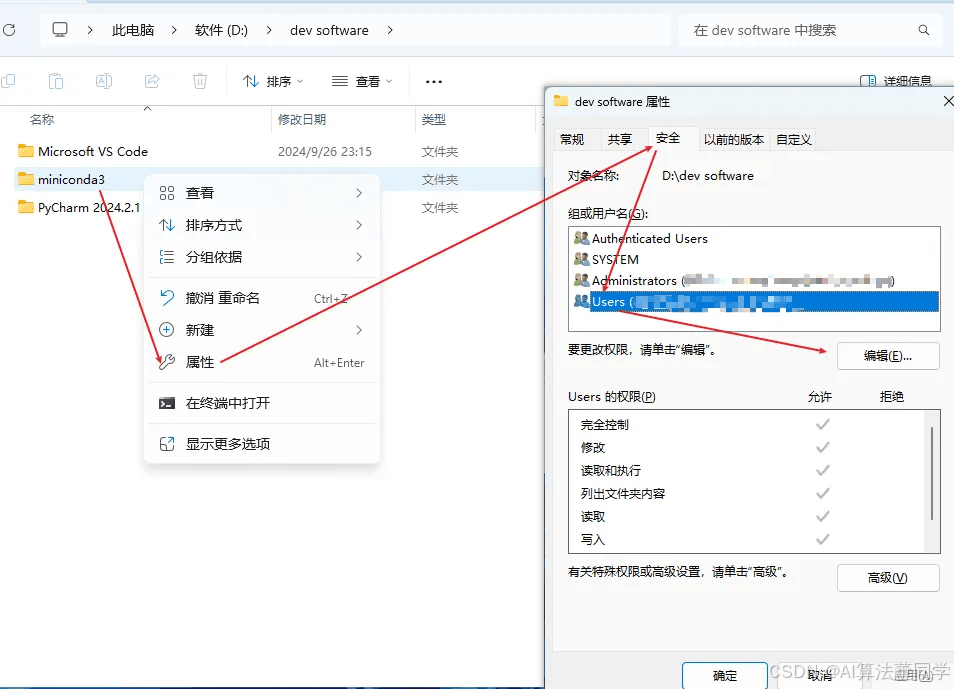This screenshot has height=689, width=954.
Task: Click the Administrators group icon
Action: 582,280
